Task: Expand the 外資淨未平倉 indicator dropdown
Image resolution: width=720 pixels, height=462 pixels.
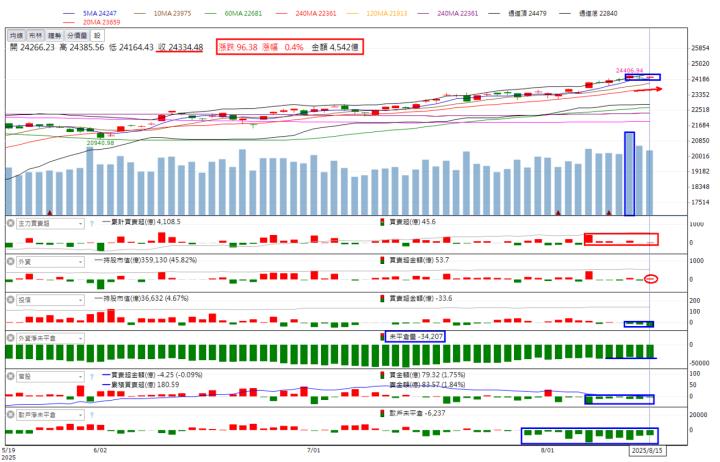Action: (x=50, y=338)
